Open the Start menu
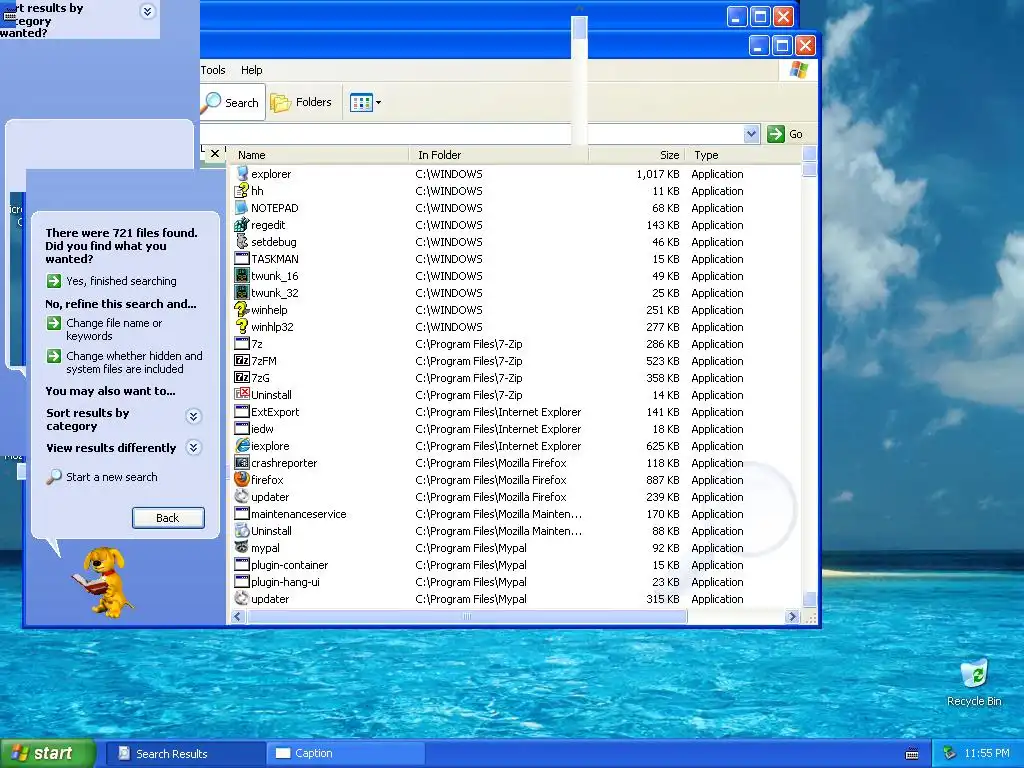1024x768 pixels. click(47, 753)
